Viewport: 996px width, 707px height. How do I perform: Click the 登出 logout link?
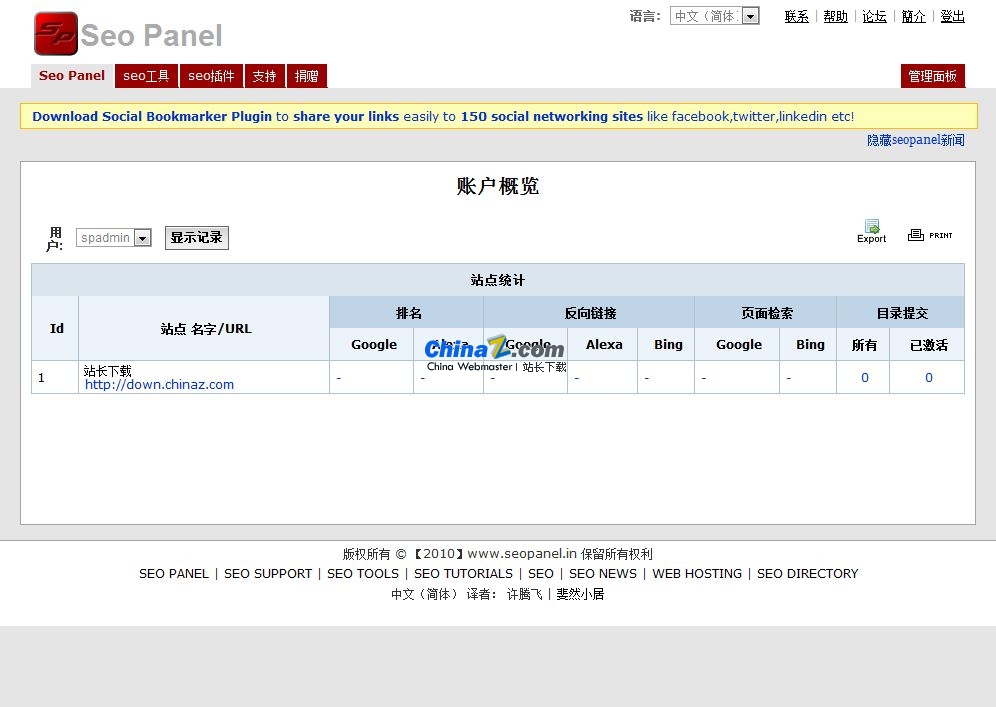(x=952, y=16)
